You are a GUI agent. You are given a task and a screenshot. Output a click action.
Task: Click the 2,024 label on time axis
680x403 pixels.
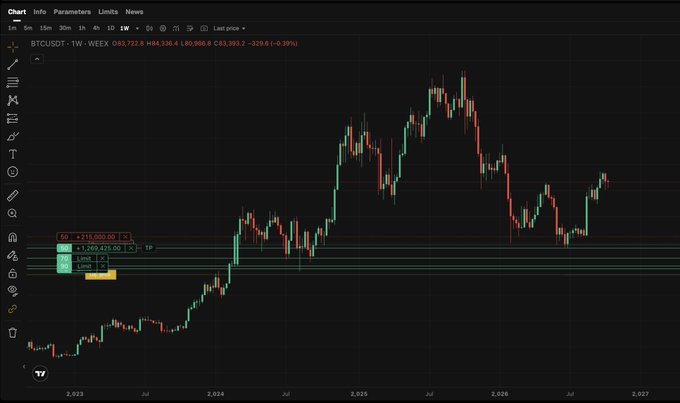coord(216,394)
